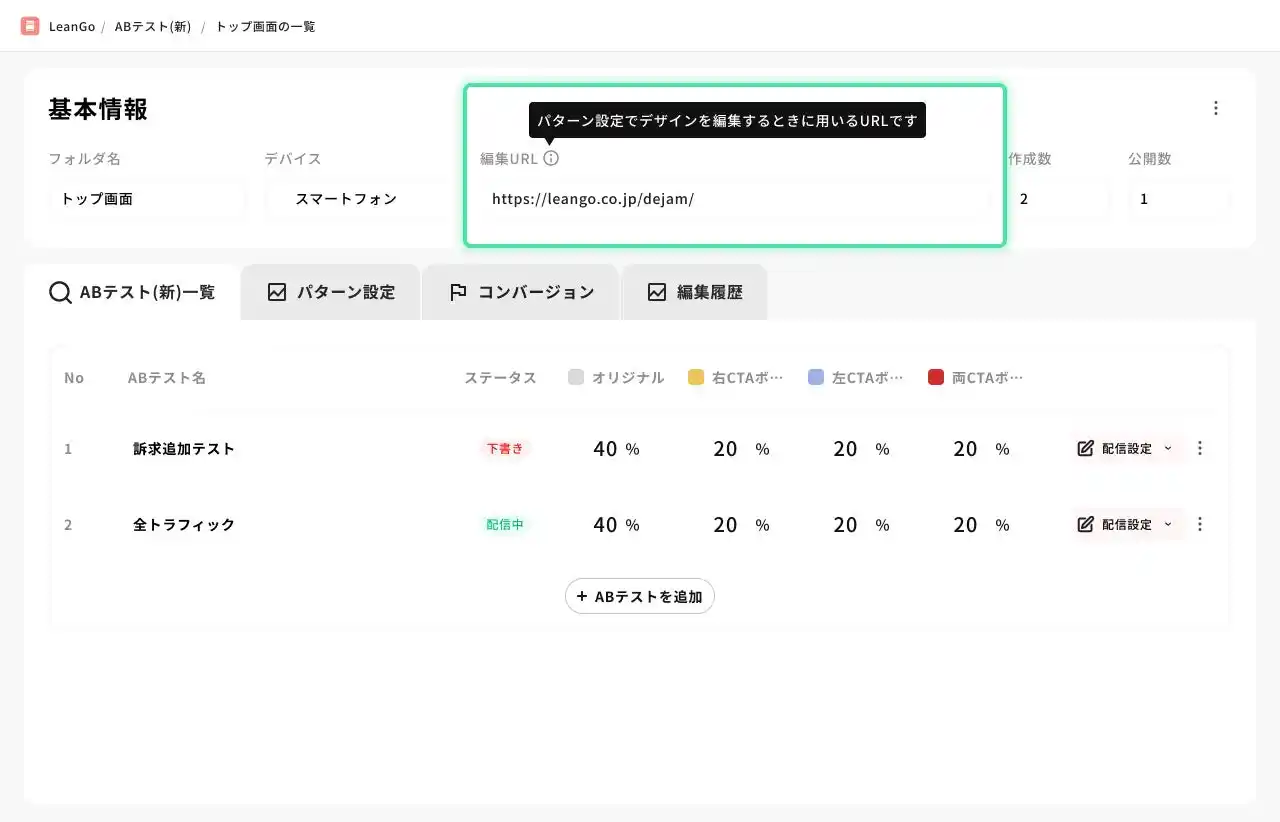Click the edit icon on 訴求追加テスト's 配信設定
This screenshot has height=822, width=1280.
(1085, 448)
